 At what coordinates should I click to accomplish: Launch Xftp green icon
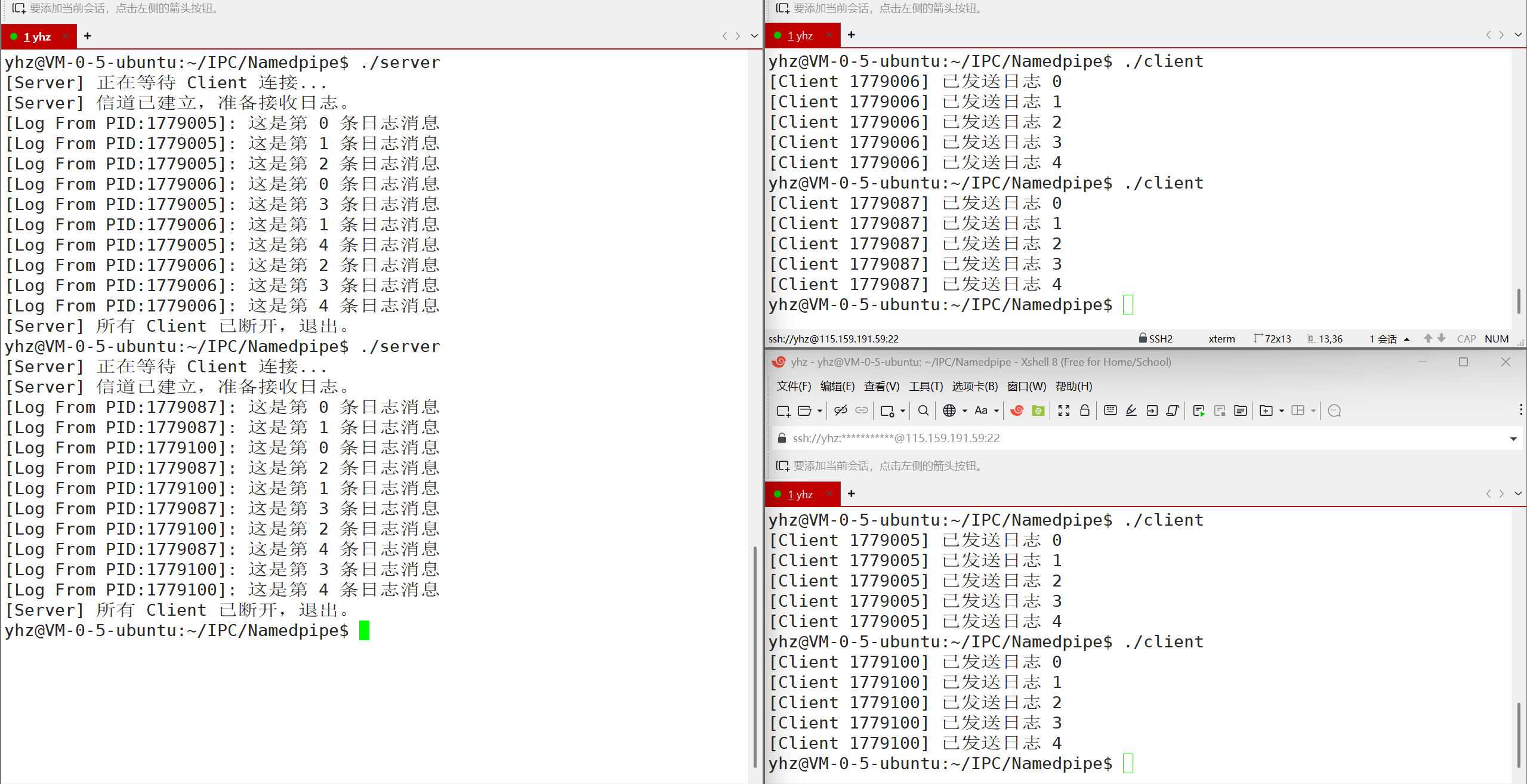1038,410
